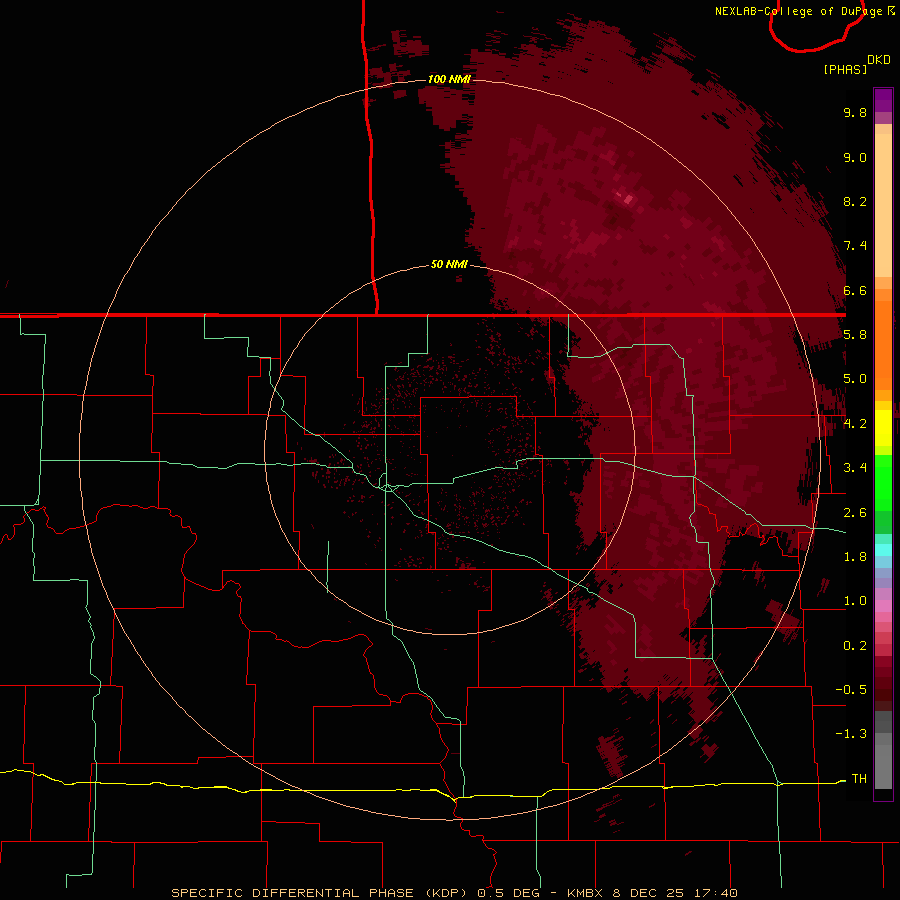The width and height of the screenshot is (900, 900).
Task: Click the 0.2 value on the color scale
Action: [x=855, y=646]
